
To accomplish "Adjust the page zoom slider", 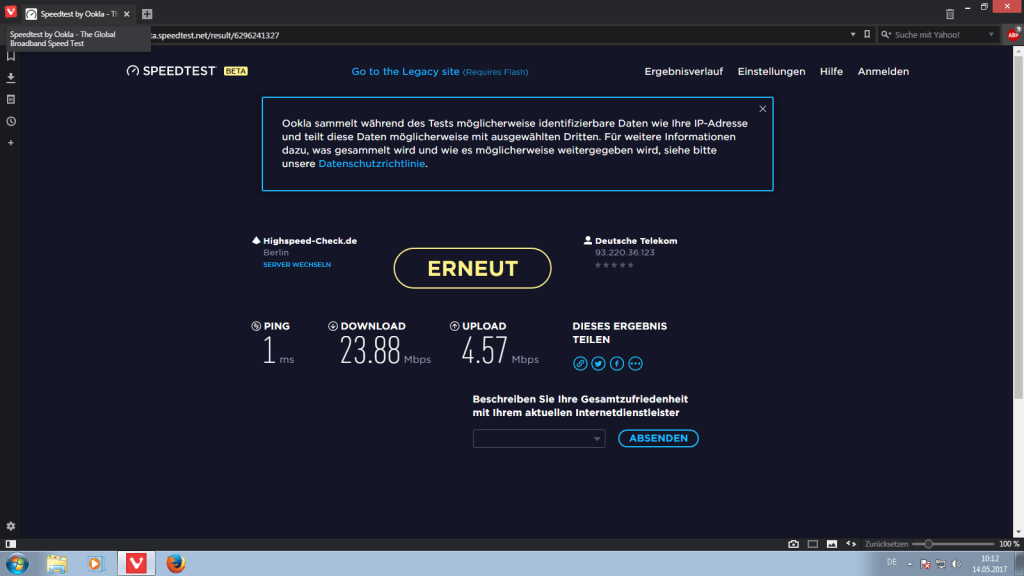I will [928, 544].
